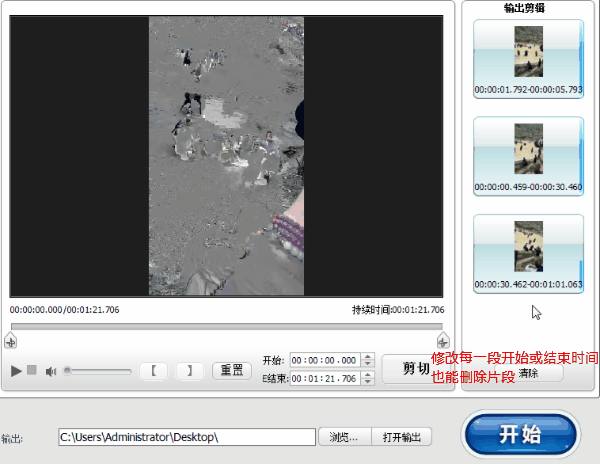Screen dimensions: 600x464
Task: Mute the speaker volume icon
Action: click(x=51, y=371)
